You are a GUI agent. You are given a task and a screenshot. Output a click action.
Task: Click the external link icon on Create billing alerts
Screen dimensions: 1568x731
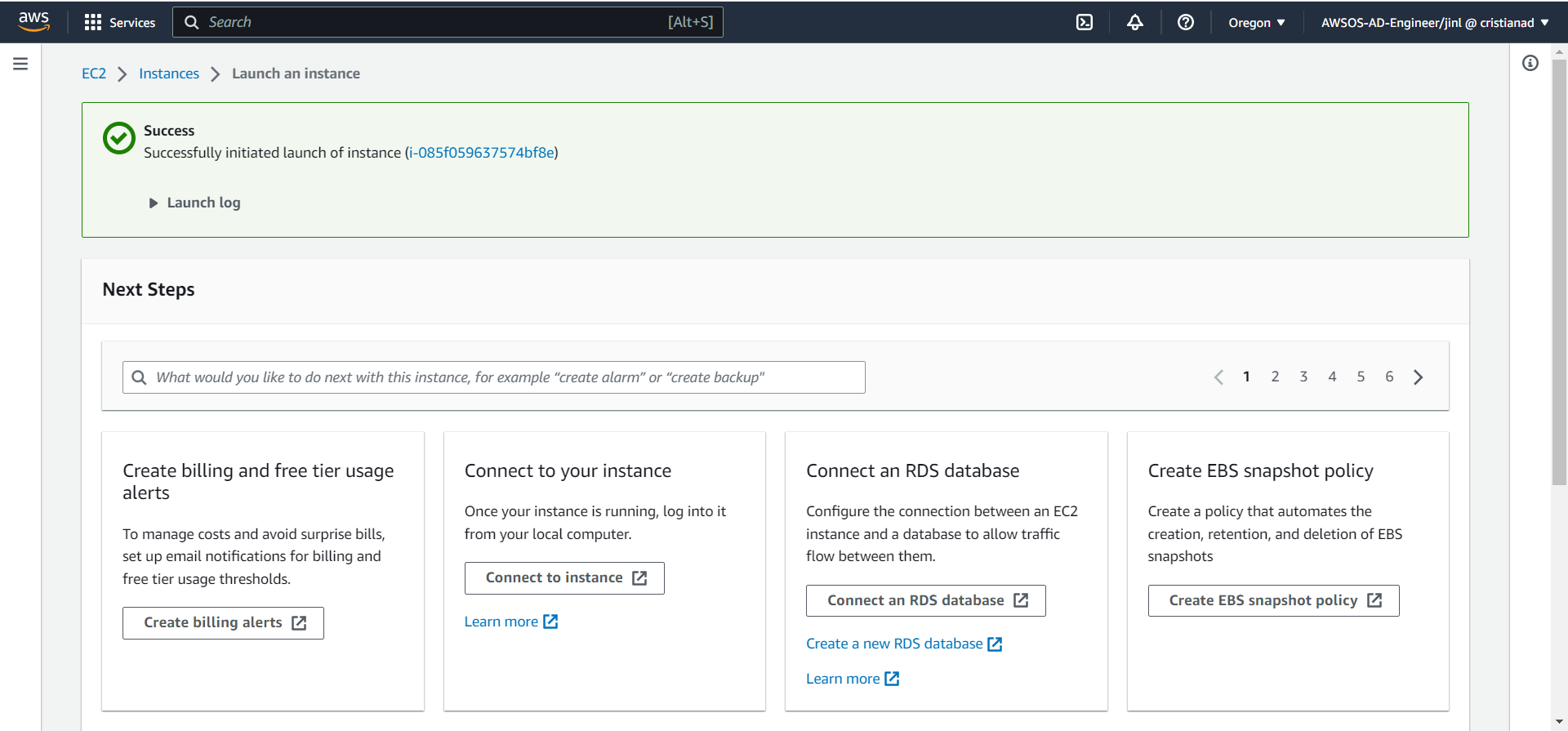(x=299, y=623)
